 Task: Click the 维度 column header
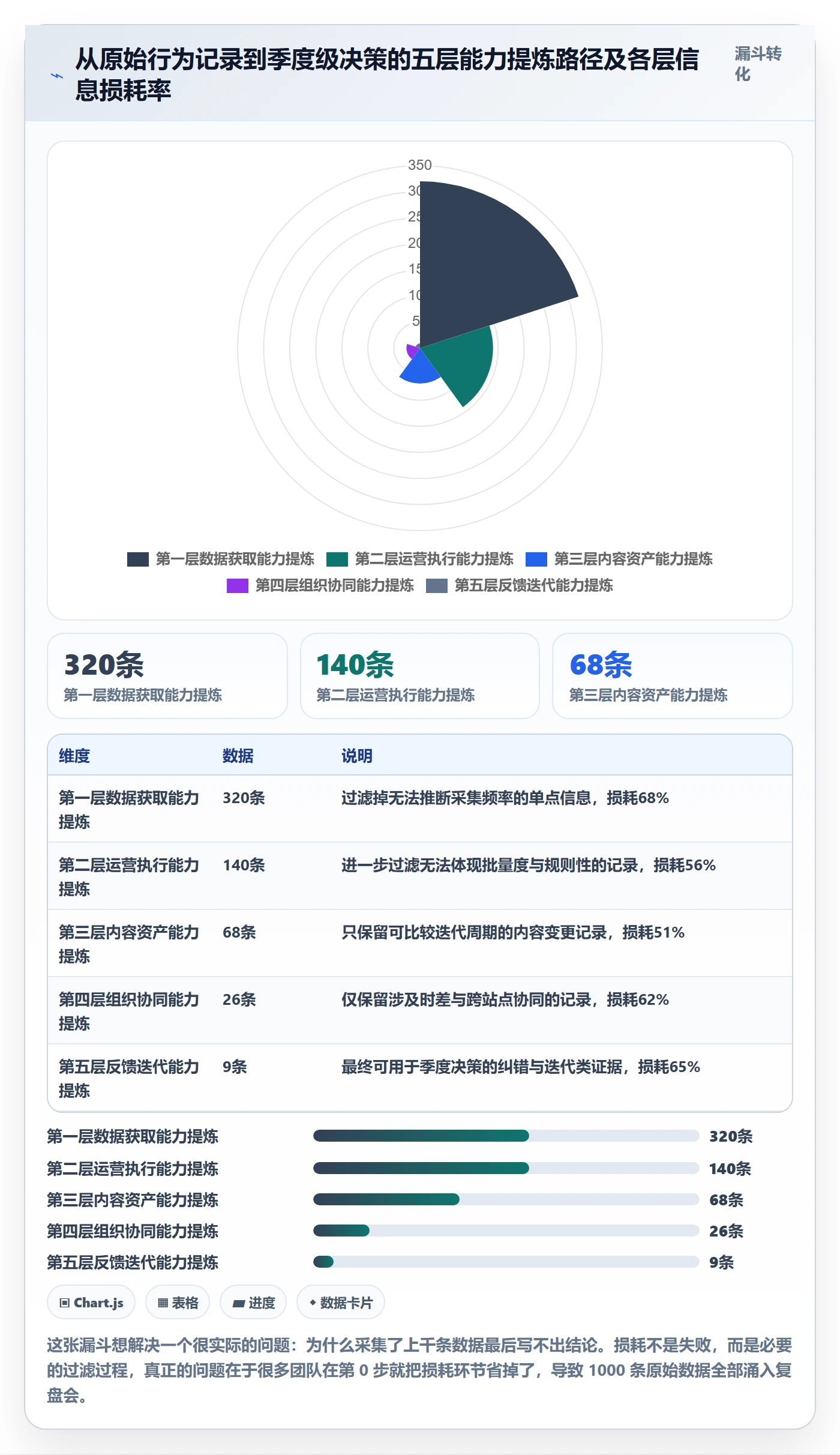[74, 756]
